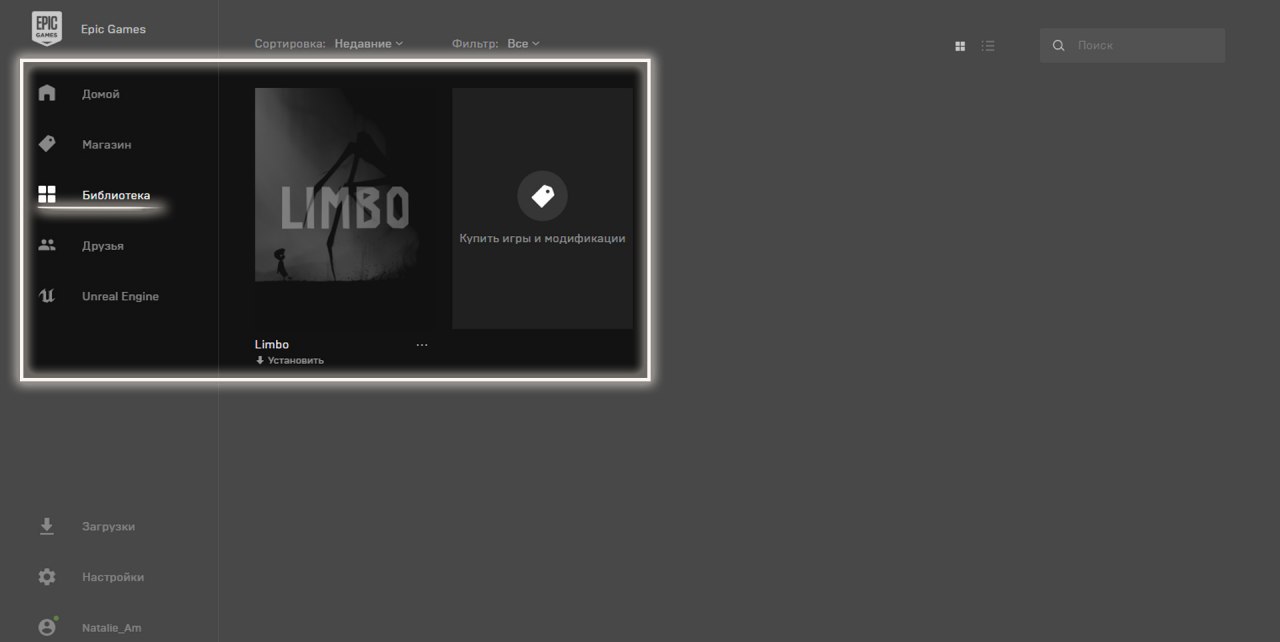Open the Настройки menu item
Image resolution: width=1280 pixels, height=642 pixels.
(x=113, y=577)
